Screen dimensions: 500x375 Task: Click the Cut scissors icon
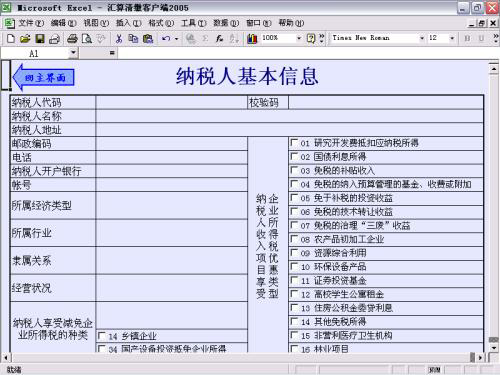(119, 39)
